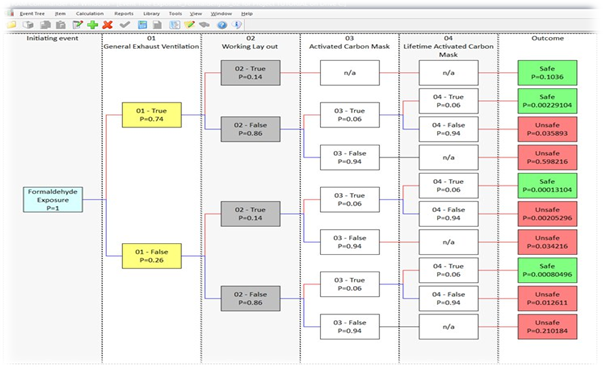Open the Calculation menu
Screen dimensions: 603x372
[x=90, y=13]
